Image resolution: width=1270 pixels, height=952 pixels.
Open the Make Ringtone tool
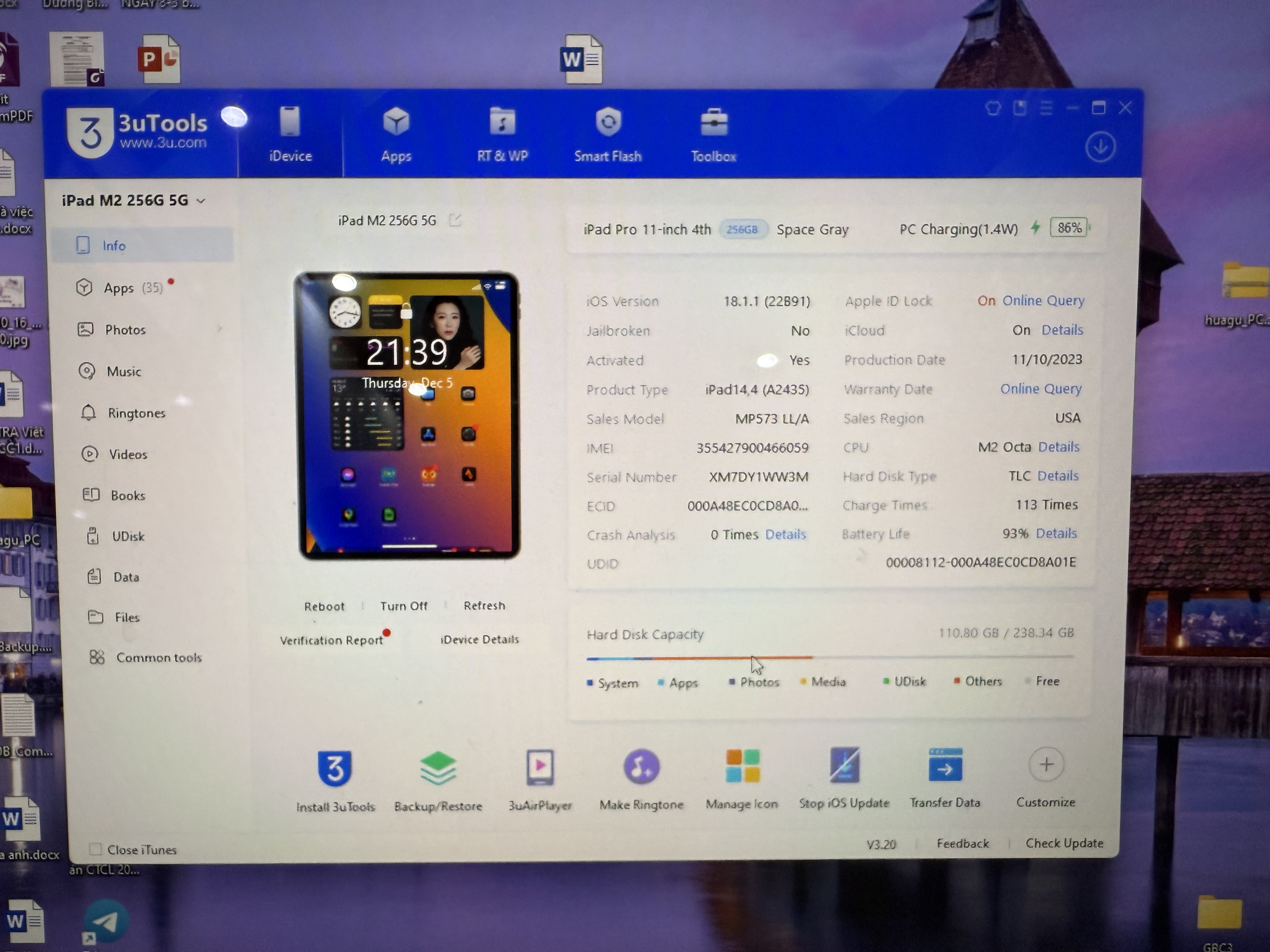pyautogui.click(x=641, y=779)
